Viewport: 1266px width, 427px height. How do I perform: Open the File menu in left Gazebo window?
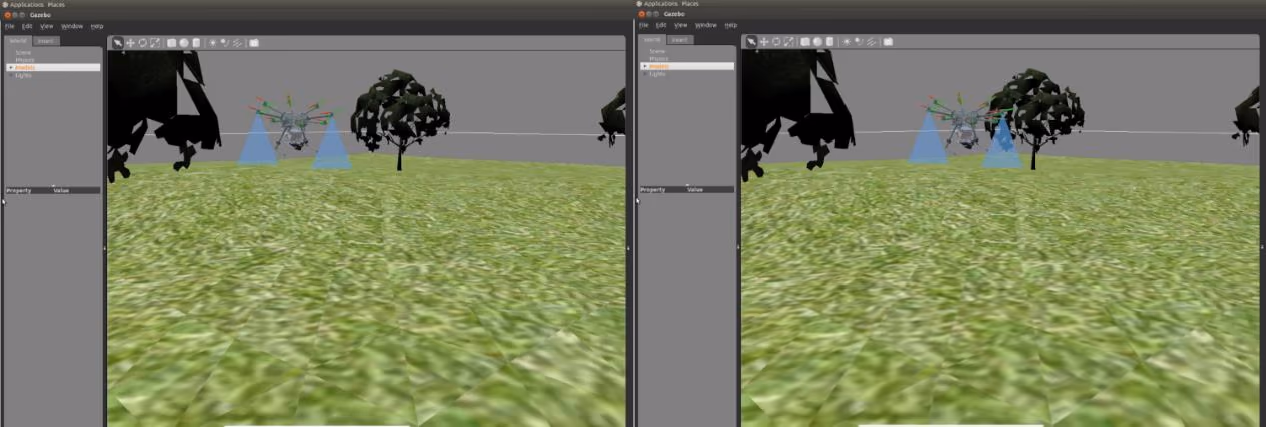click(x=10, y=25)
